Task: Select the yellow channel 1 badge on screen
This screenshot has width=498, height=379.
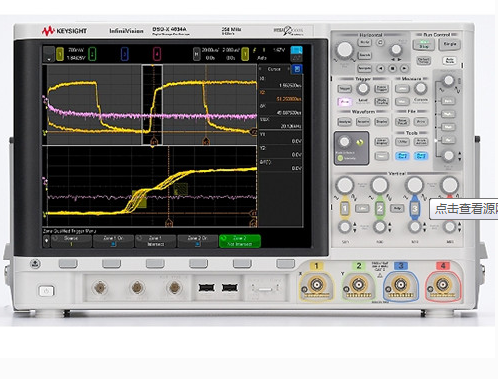Action: click(x=60, y=54)
